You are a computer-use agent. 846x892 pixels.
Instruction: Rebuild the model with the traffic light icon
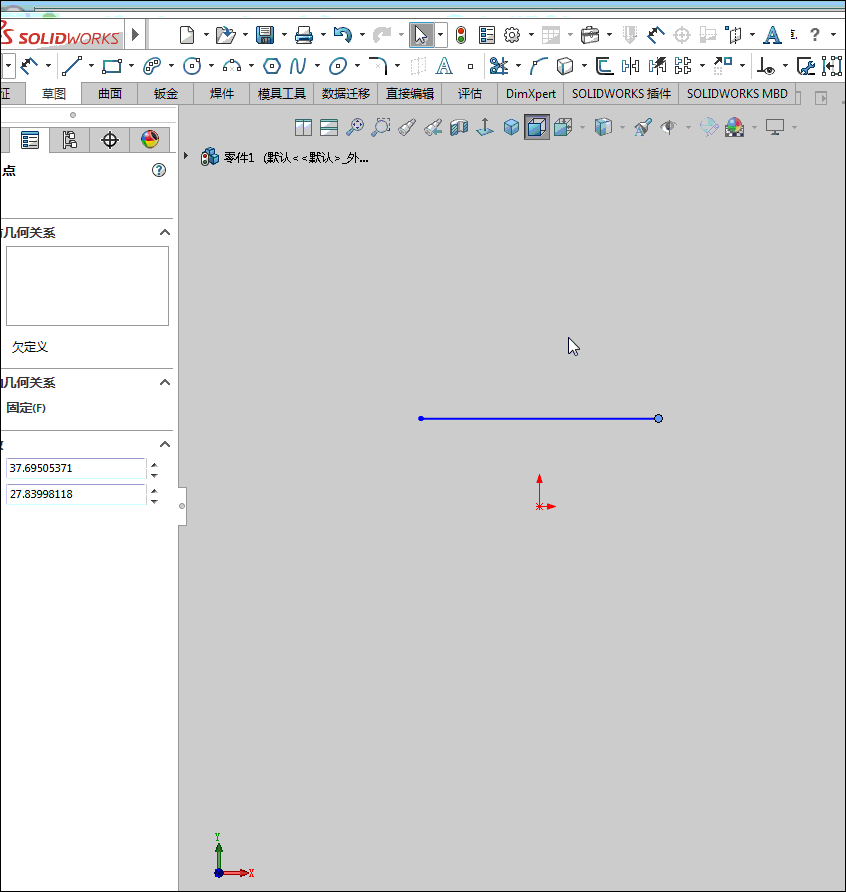pos(461,35)
